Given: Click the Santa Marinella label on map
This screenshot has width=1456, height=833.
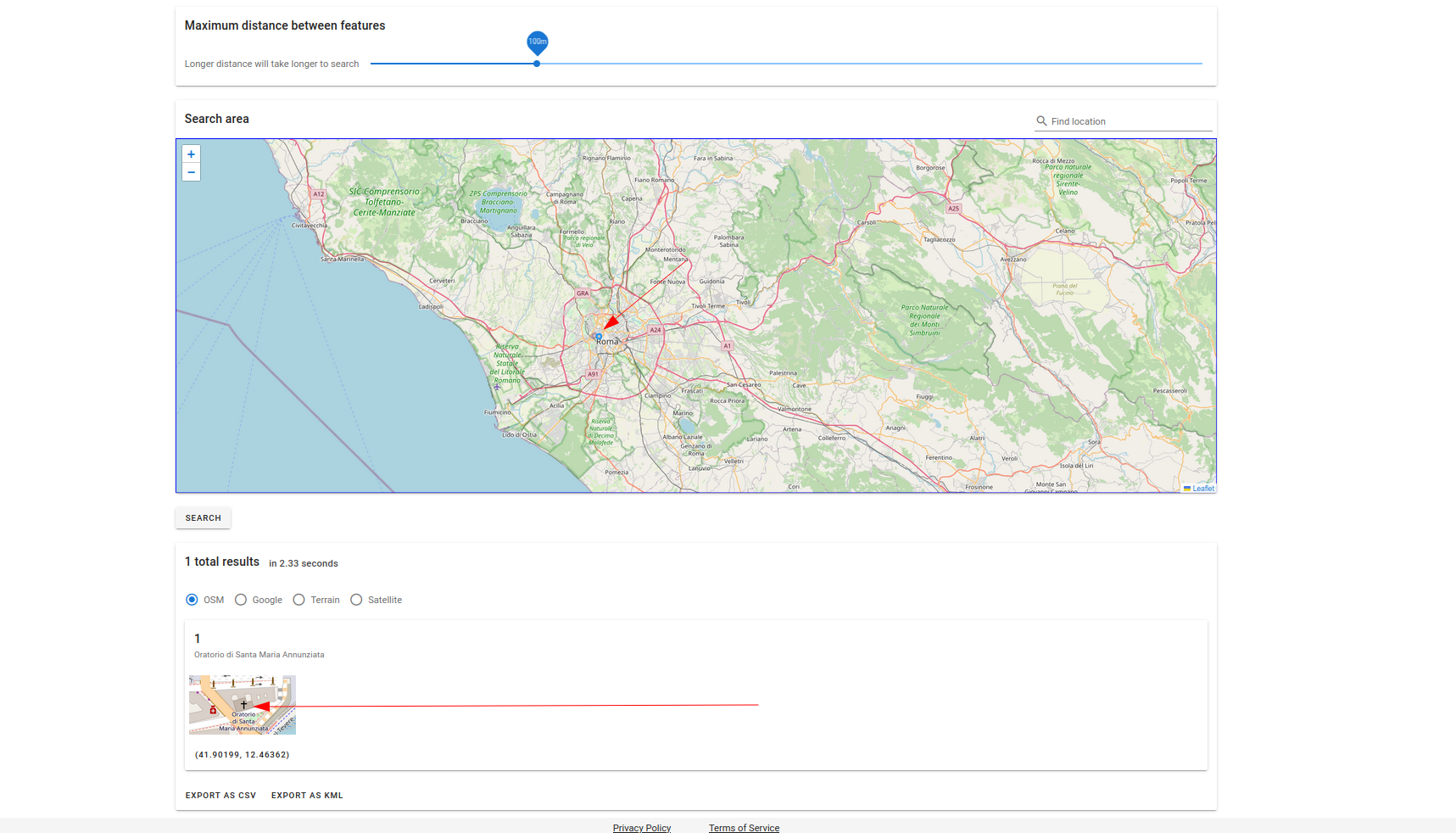Looking at the screenshot, I should (x=342, y=259).
